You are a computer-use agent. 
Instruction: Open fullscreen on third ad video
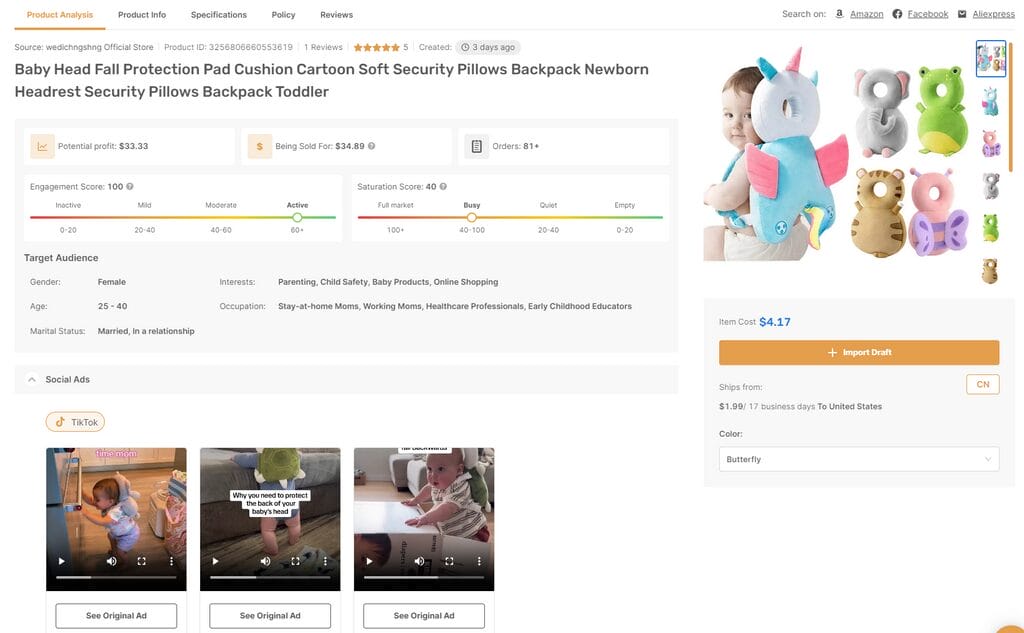(449, 562)
